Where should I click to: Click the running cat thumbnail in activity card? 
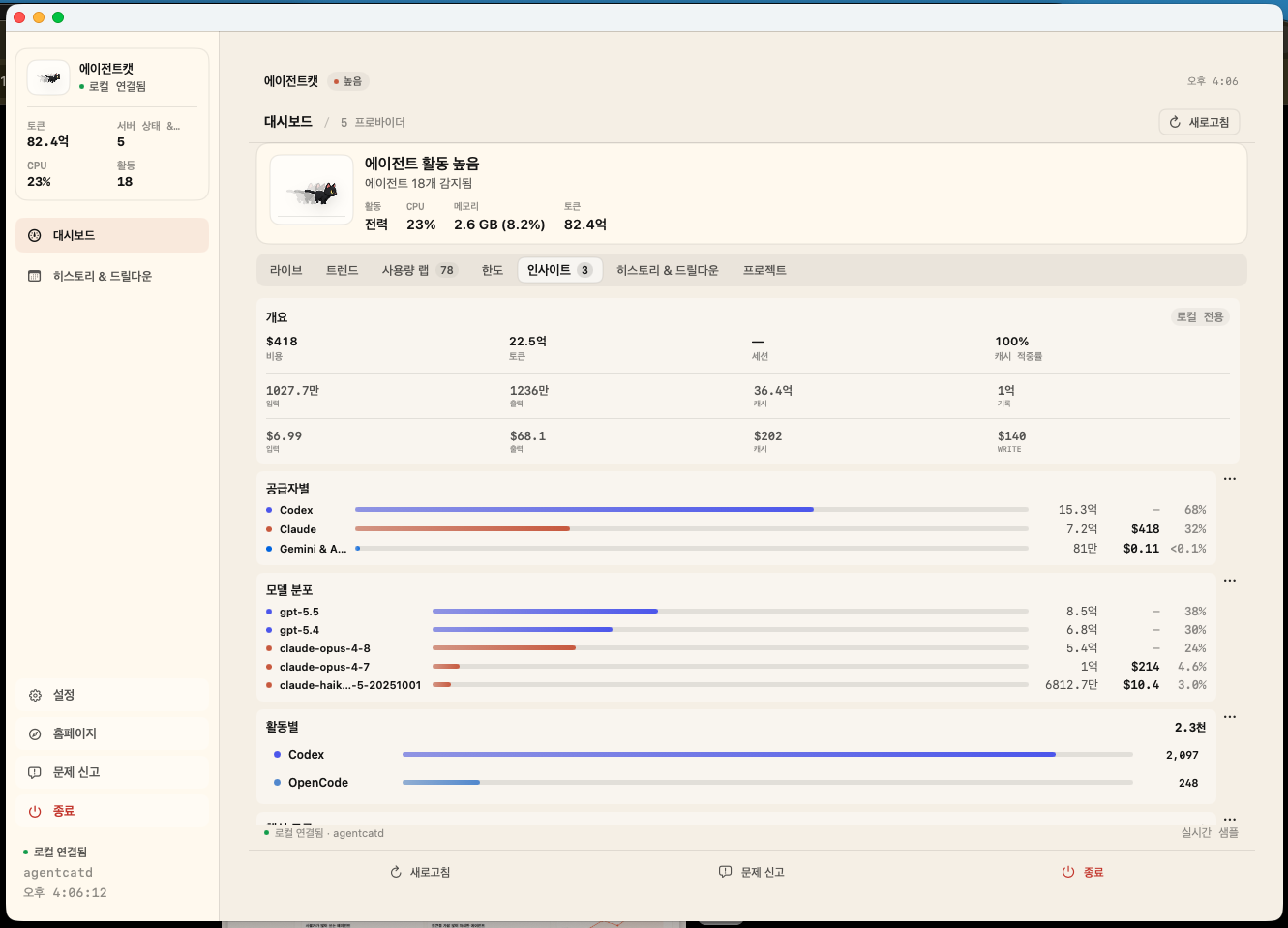tap(312, 190)
